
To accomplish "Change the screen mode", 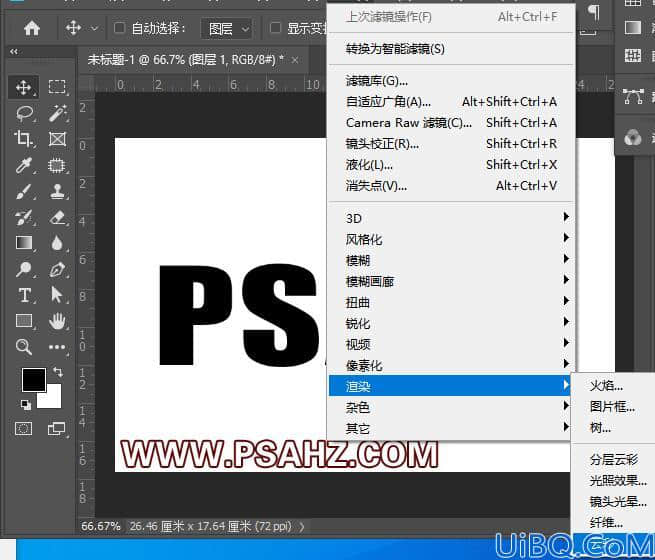I will tap(56, 428).
